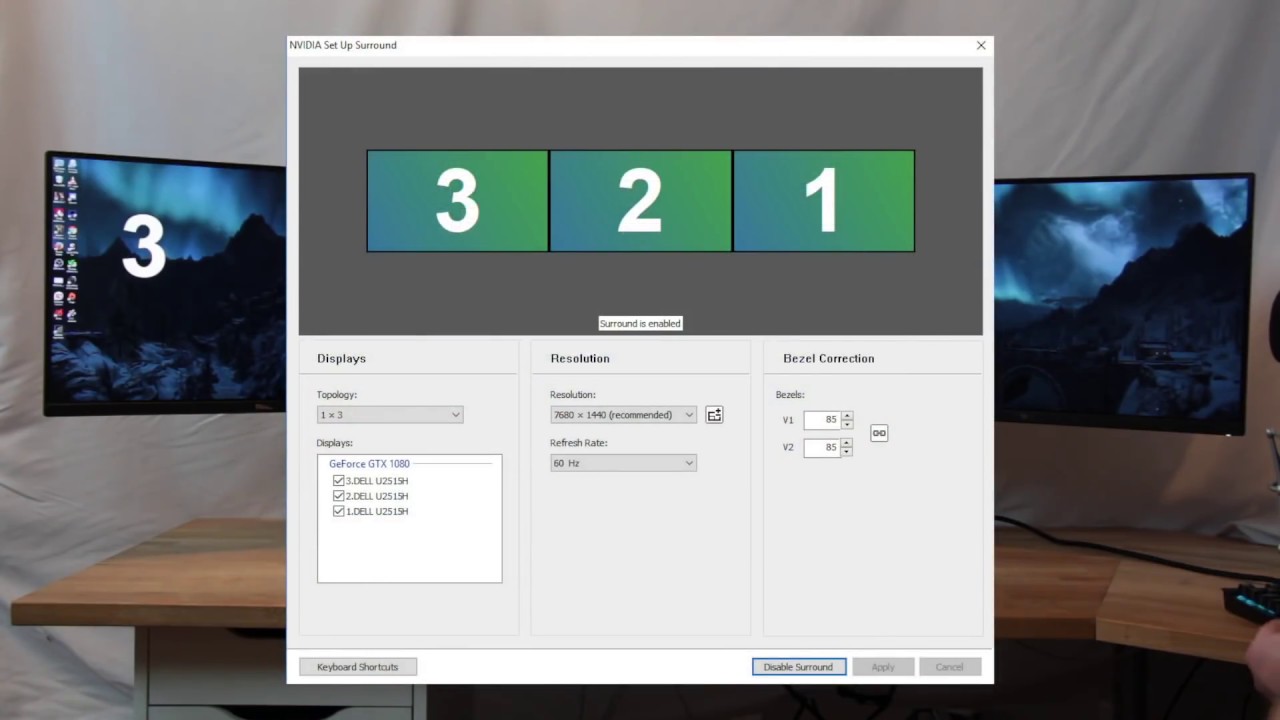The height and width of the screenshot is (720, 1280).
Task: Click Keyboard Shortcuts button
Action: [x=358, y=667]
